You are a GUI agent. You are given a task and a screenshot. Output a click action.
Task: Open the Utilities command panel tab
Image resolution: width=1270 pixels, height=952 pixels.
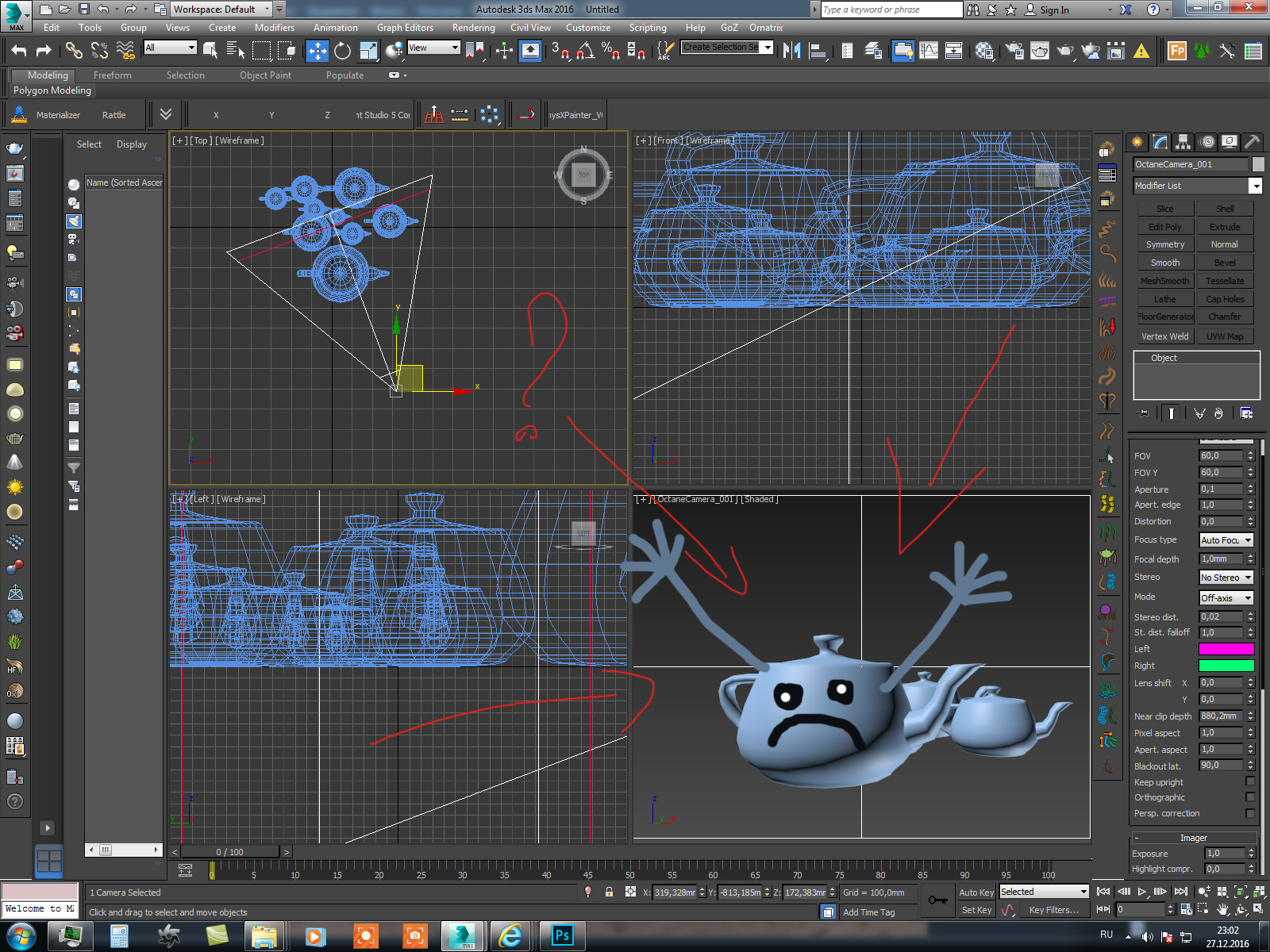coord(1252,141)
